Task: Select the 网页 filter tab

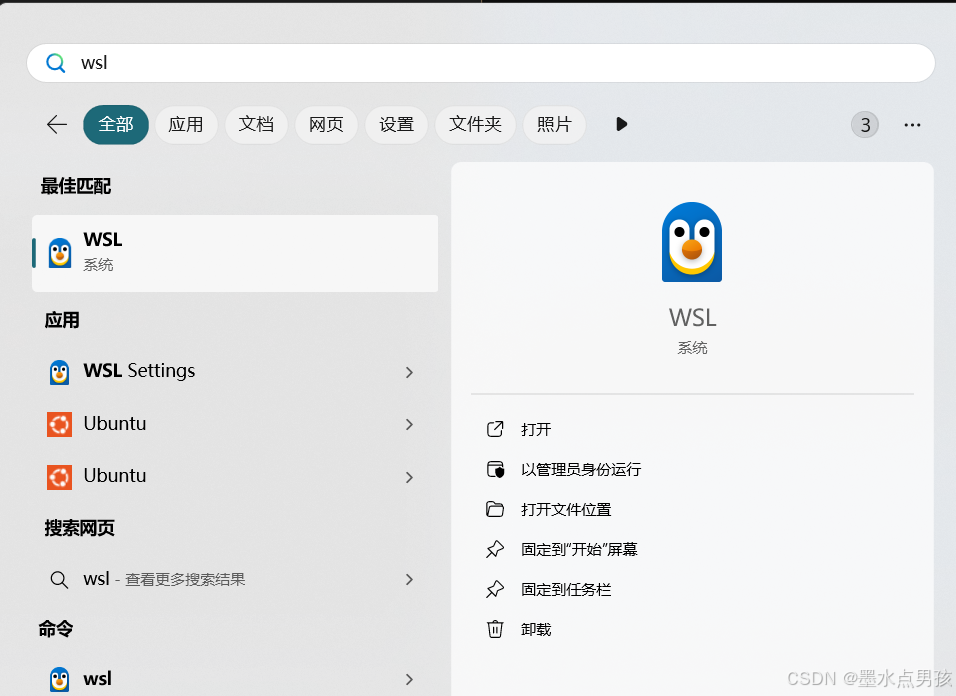Action: click(x=326, y=124)
